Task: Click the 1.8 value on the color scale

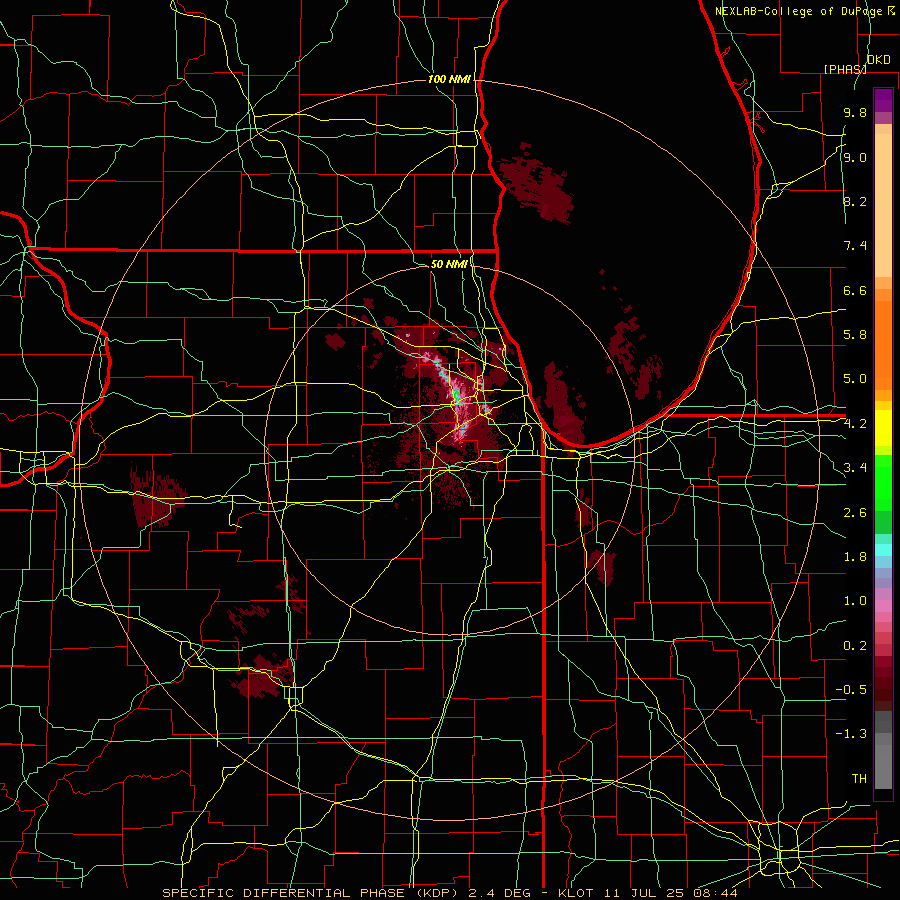Action: [x=855, y=557]
